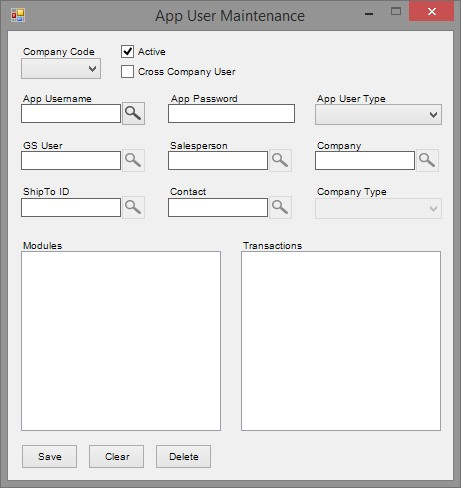Uncheck the Active checkbox
Screen dimensions: 461x488
(x=127, y=52)
